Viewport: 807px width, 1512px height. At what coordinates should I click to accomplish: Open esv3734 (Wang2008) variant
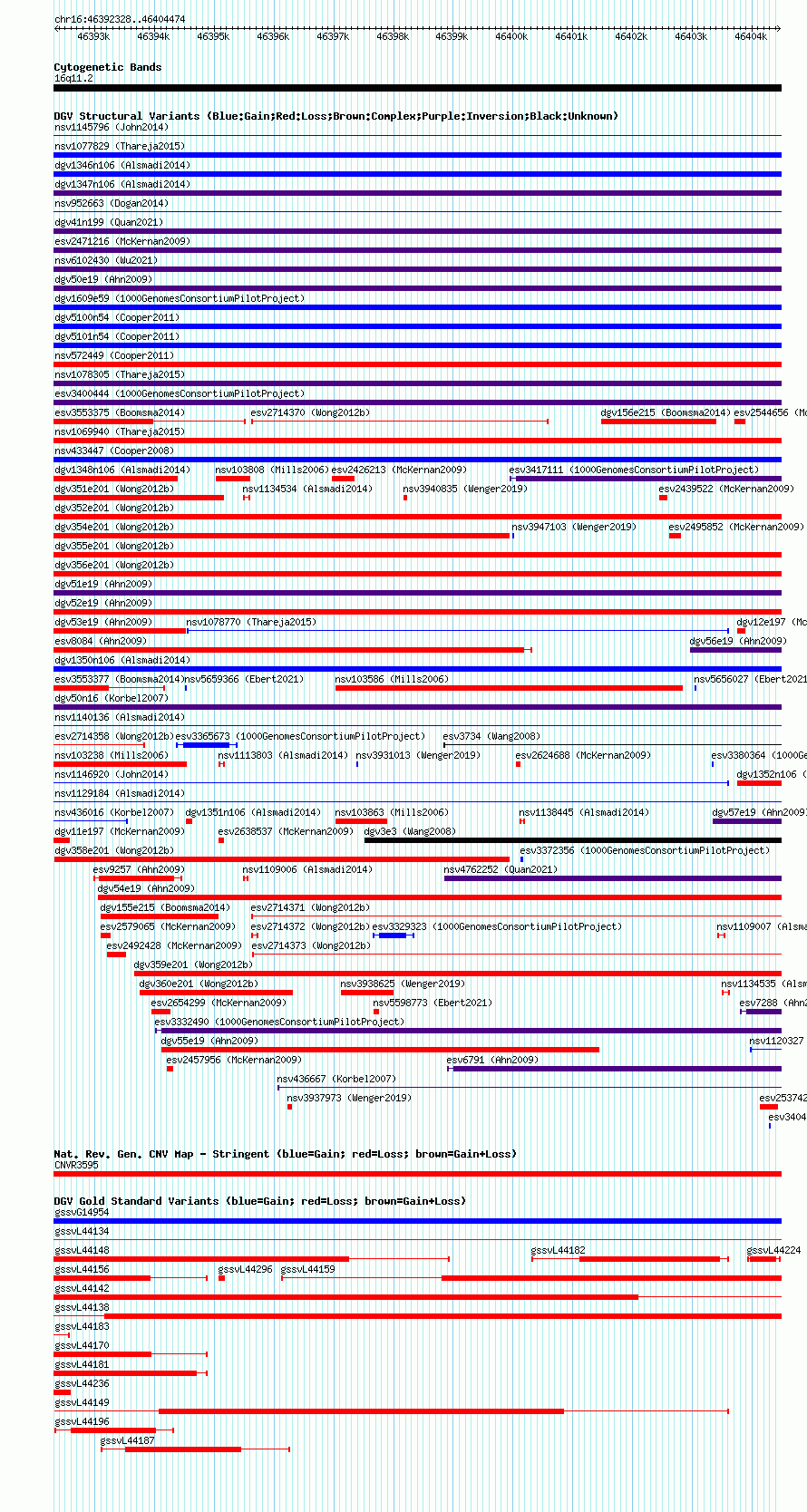coord(491,736)
